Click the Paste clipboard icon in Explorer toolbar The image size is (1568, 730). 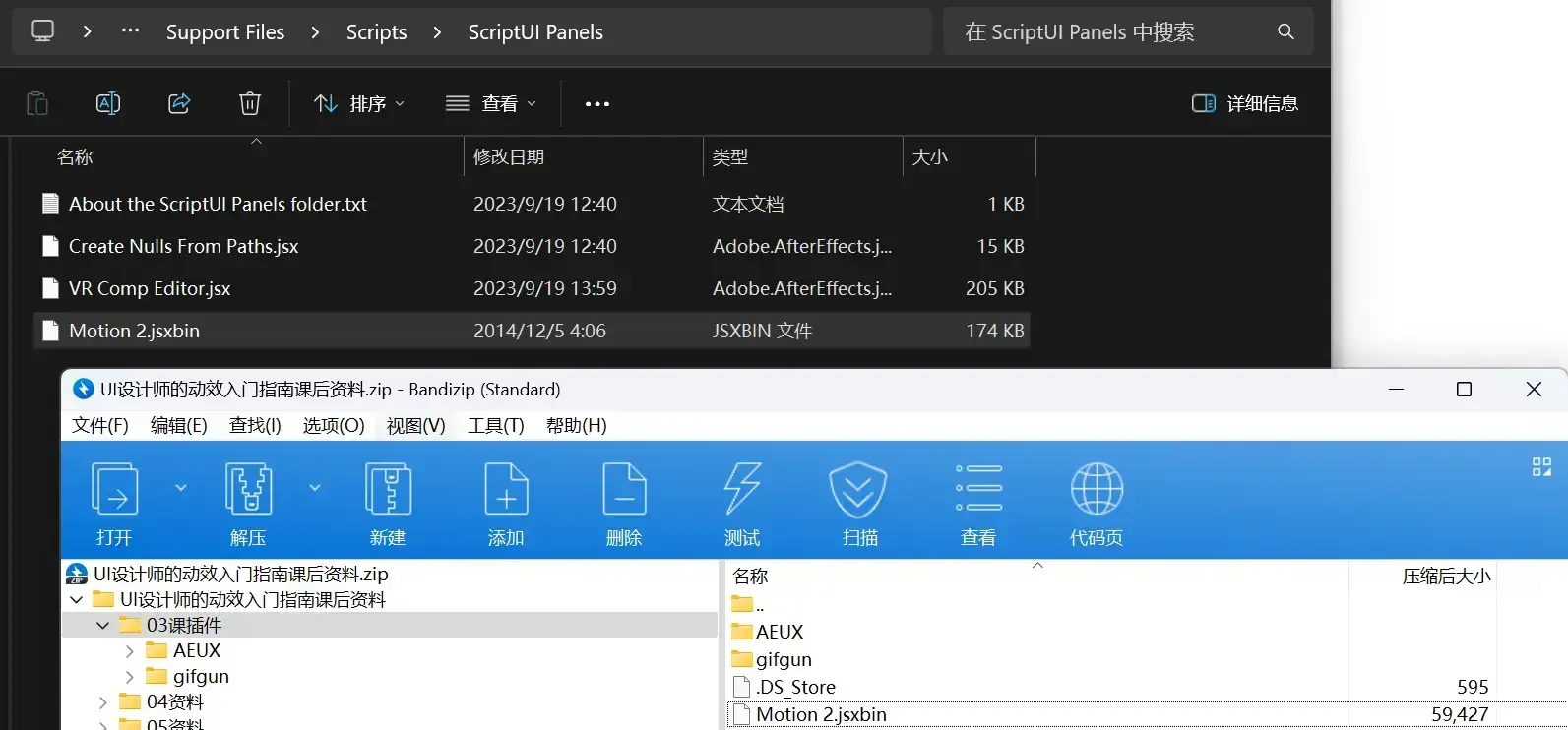37,103
